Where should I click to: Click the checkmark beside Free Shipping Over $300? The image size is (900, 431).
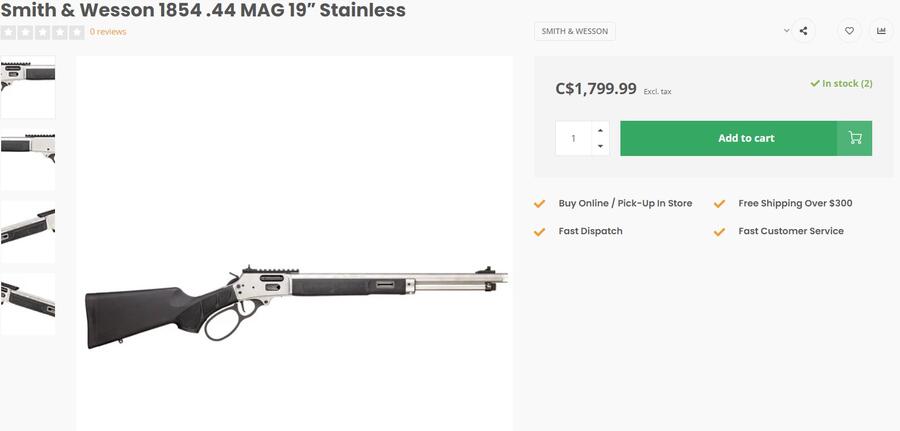click(x=719, y=203)
